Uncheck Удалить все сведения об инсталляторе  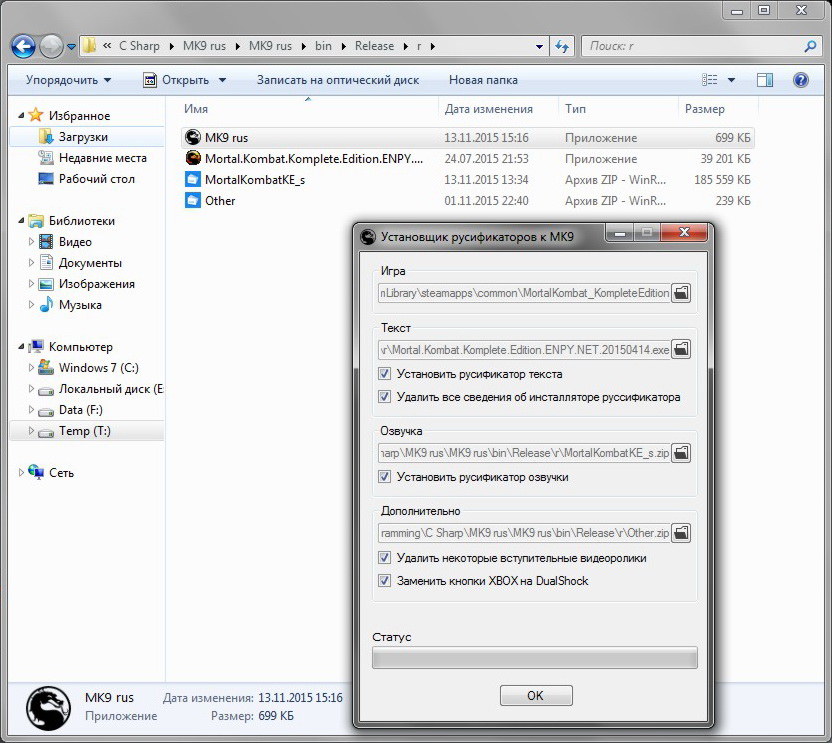click(x=384, y=396)
